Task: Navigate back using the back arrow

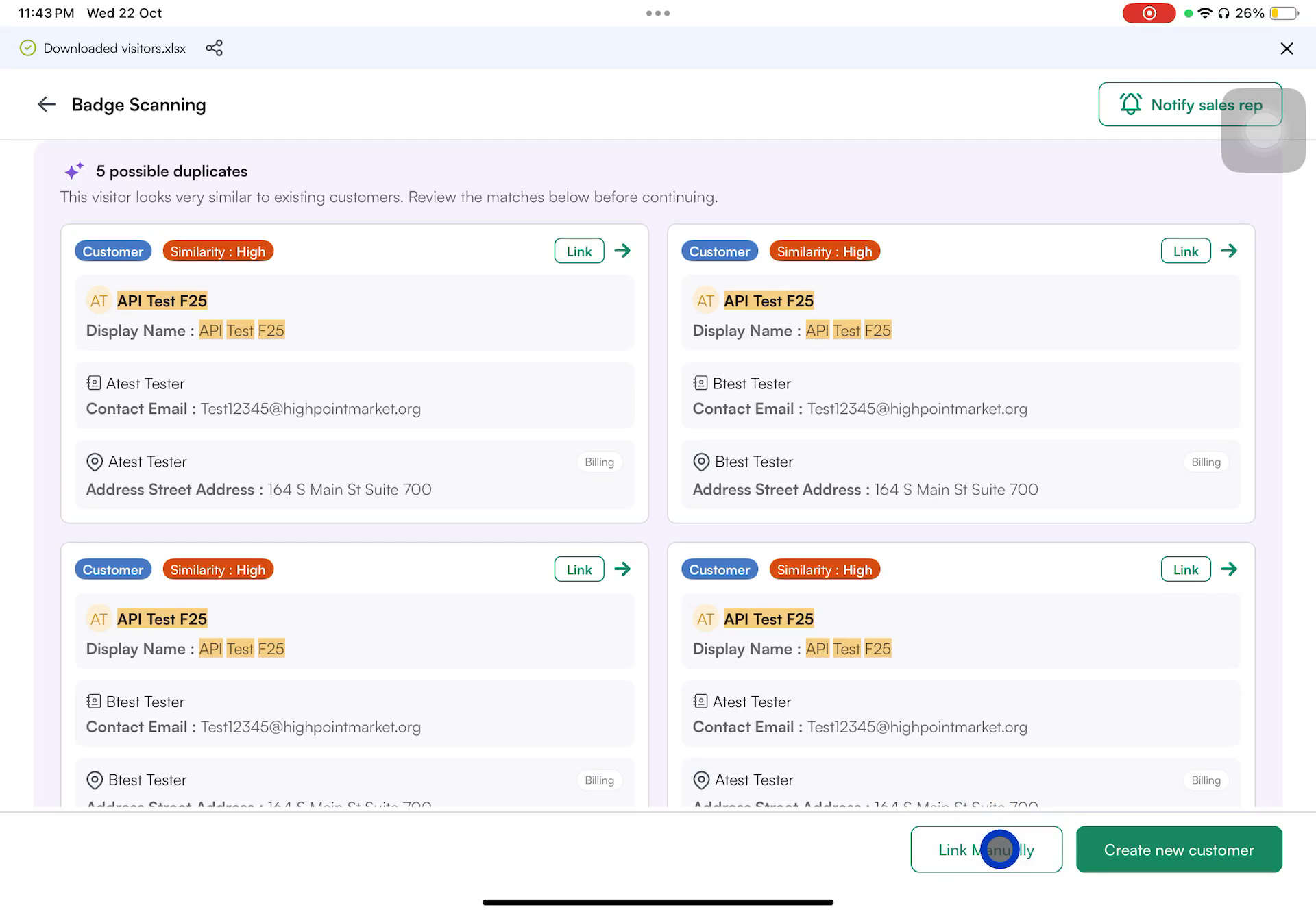Action: (46, 104)
